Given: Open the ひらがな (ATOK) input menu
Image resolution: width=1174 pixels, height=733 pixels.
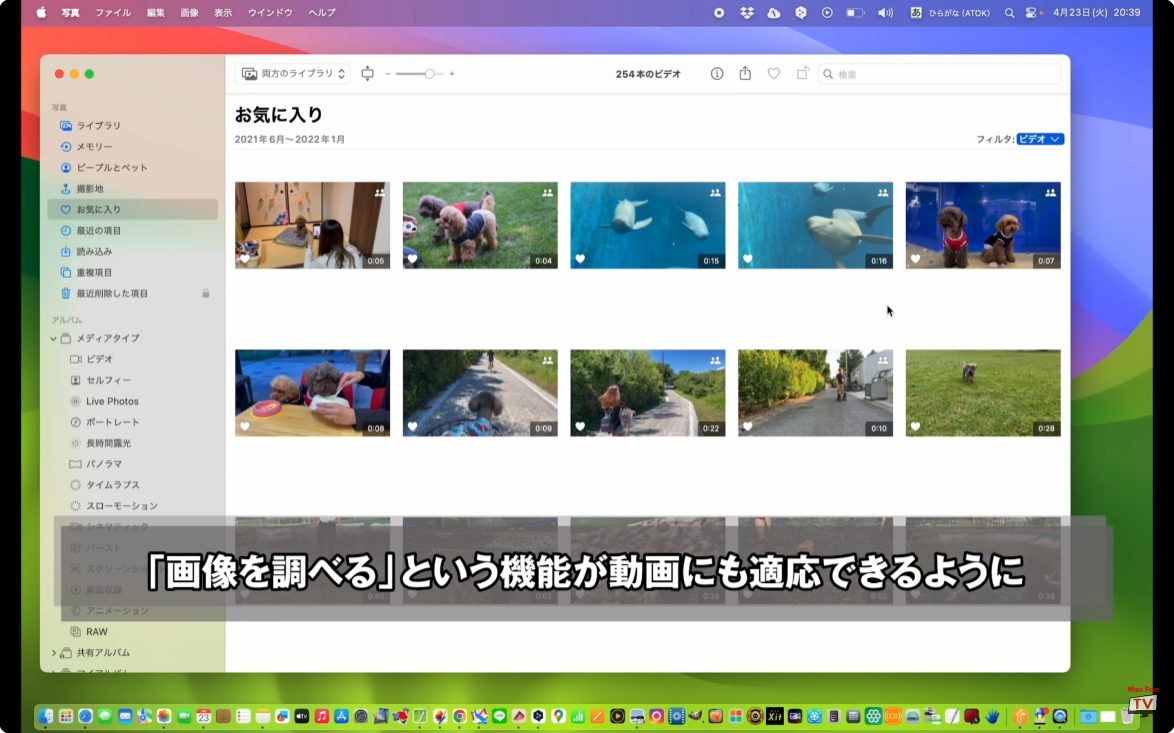Looking at the screenshot, I should pyautogui.click(x=949, y=13).
